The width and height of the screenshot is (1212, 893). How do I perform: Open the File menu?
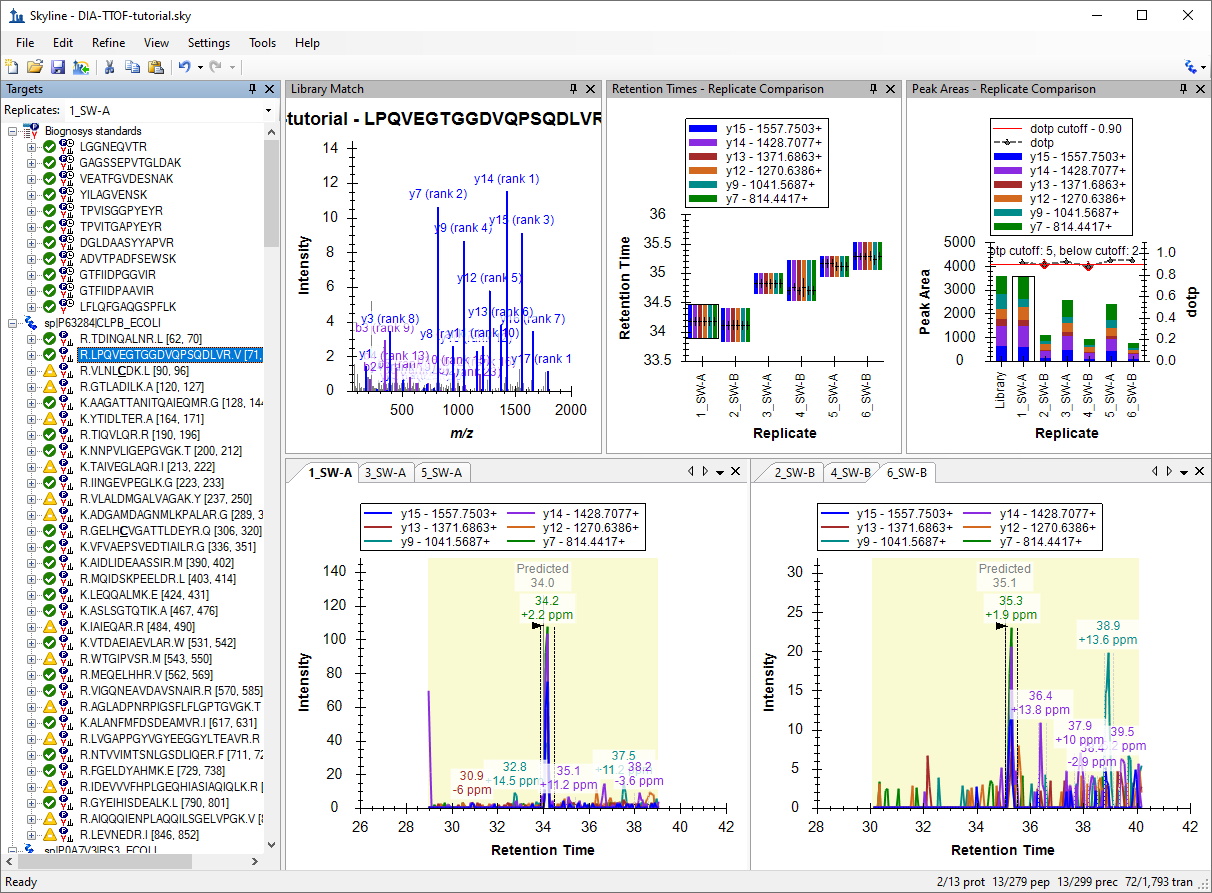pos(25,43)
